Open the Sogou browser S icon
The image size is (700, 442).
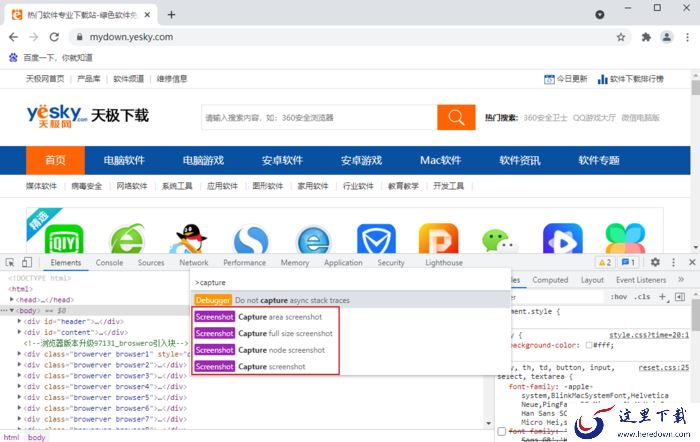tap(252, 239)
